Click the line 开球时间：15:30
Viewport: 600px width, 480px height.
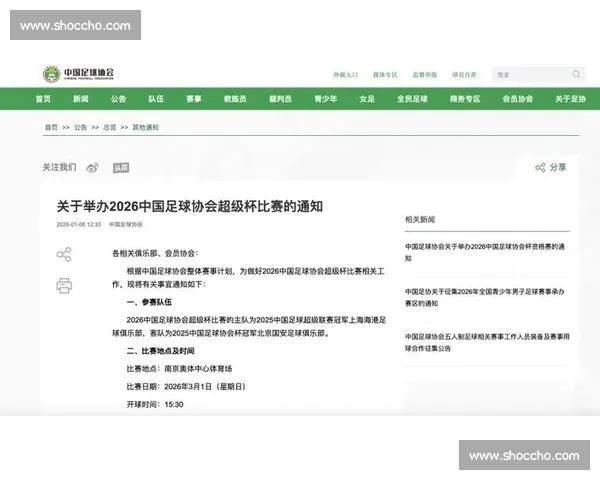coord(155,404)
